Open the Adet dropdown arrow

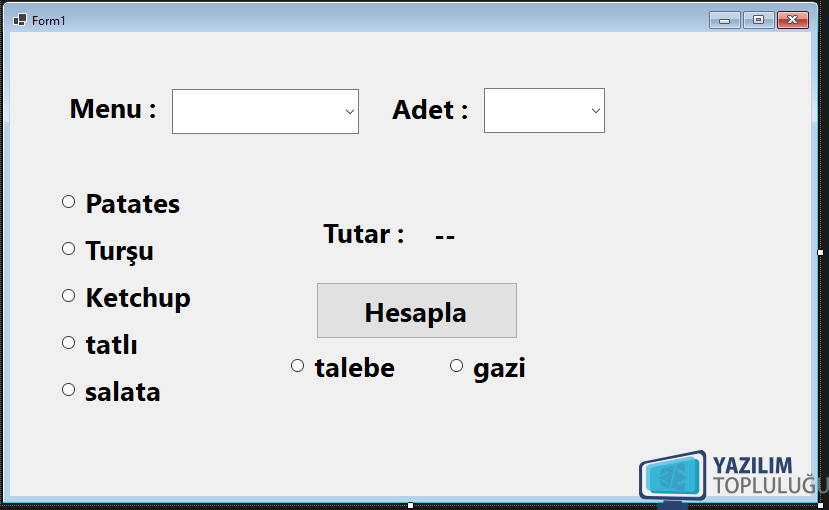tap(595, 110)
